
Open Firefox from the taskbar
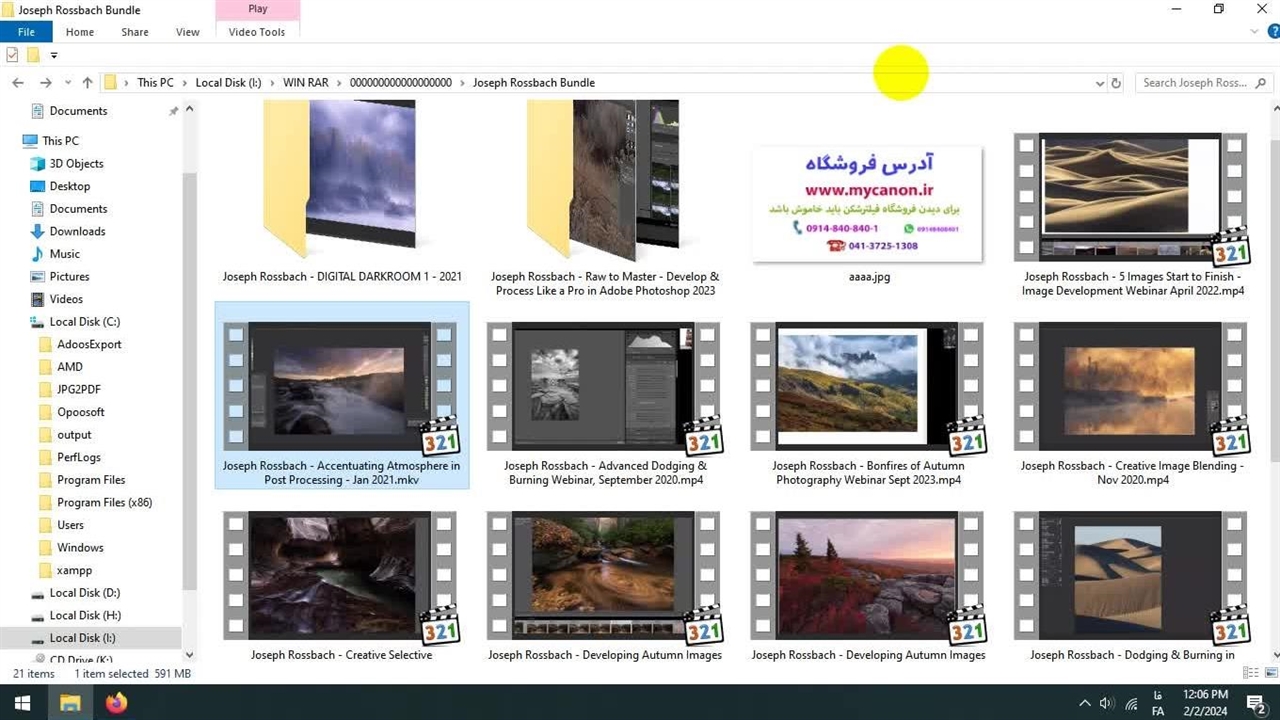tap(116, 703)
